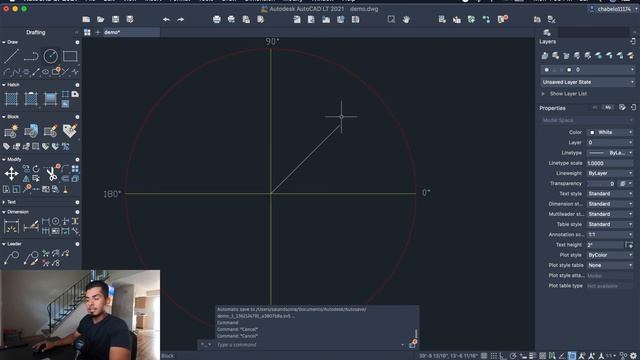Click the Redo arrow in toolbar
Screen dimensions: 640x360
(180, 19)
